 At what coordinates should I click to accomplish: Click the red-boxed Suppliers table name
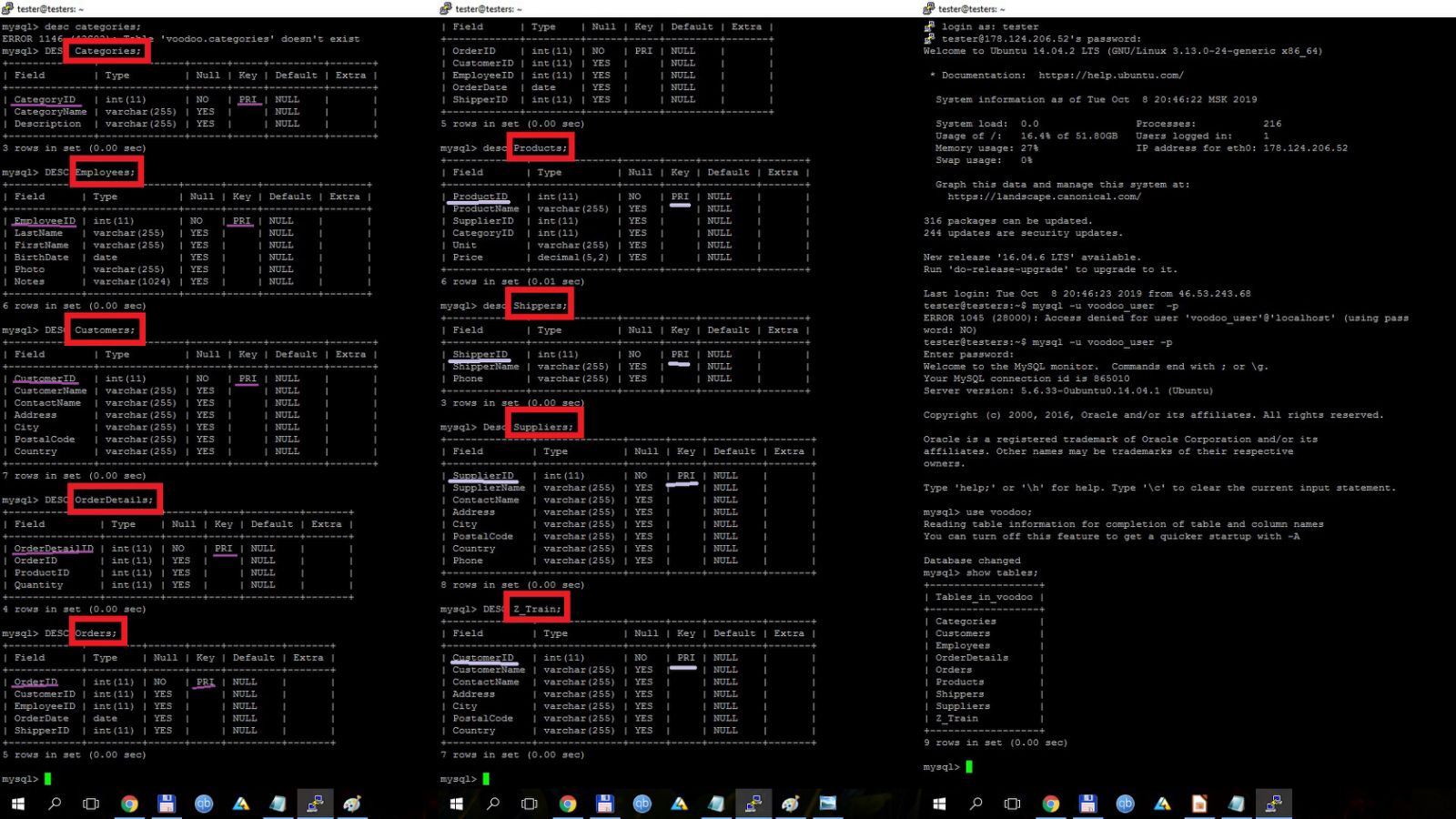click(x=543, y=427)
